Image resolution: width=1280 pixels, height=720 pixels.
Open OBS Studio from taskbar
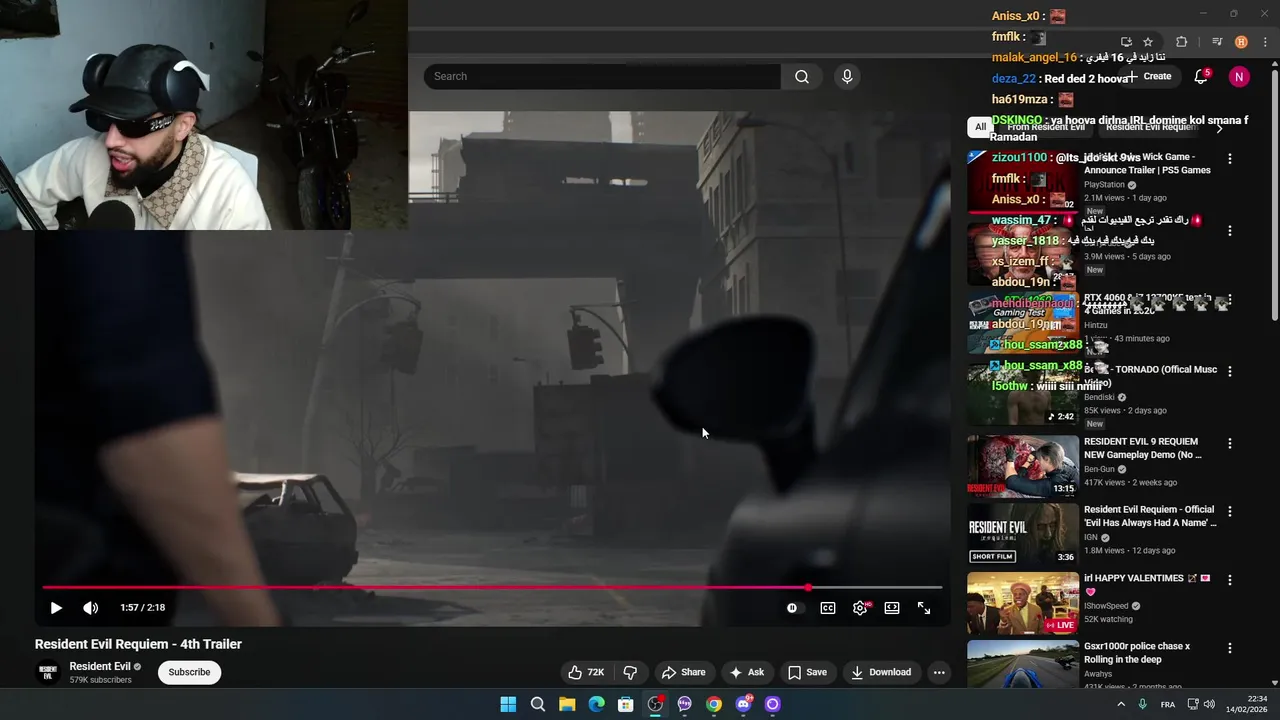655,704
